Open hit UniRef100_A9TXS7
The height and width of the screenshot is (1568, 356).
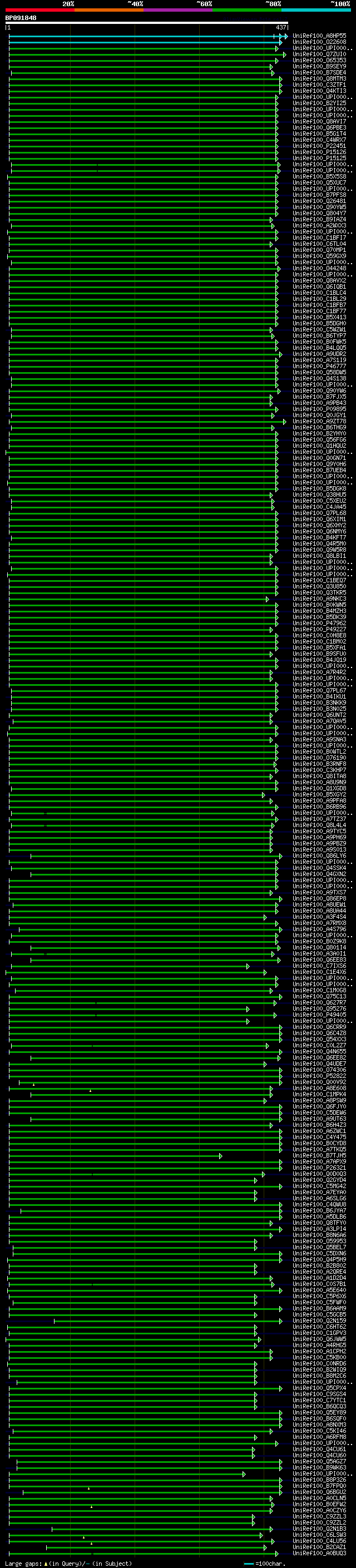point(319,892)
